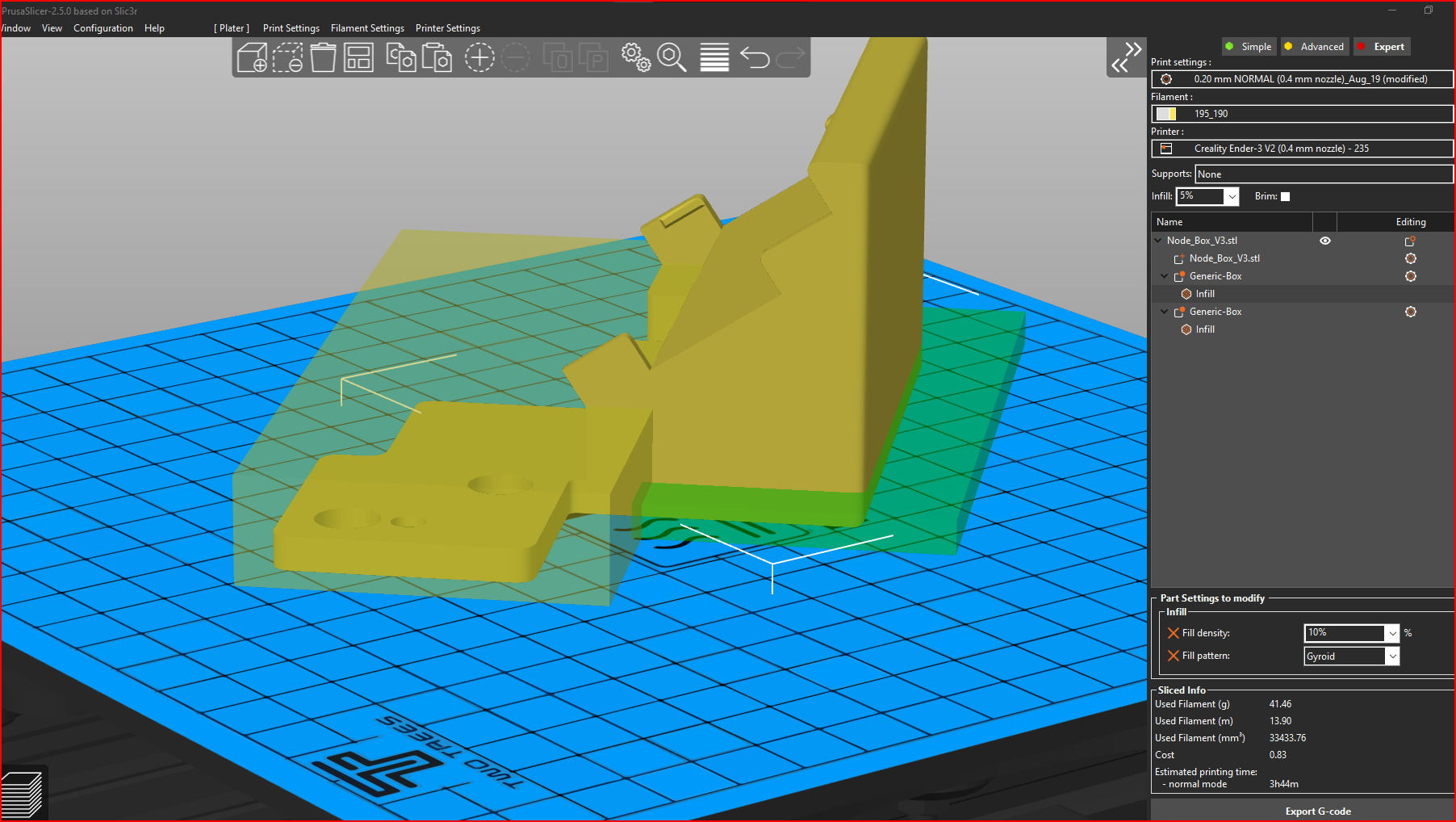Viewport: 1456px width, 822px height.
Task: Open the Printer preset dropdown
Action: click(x=1302, y=149)
